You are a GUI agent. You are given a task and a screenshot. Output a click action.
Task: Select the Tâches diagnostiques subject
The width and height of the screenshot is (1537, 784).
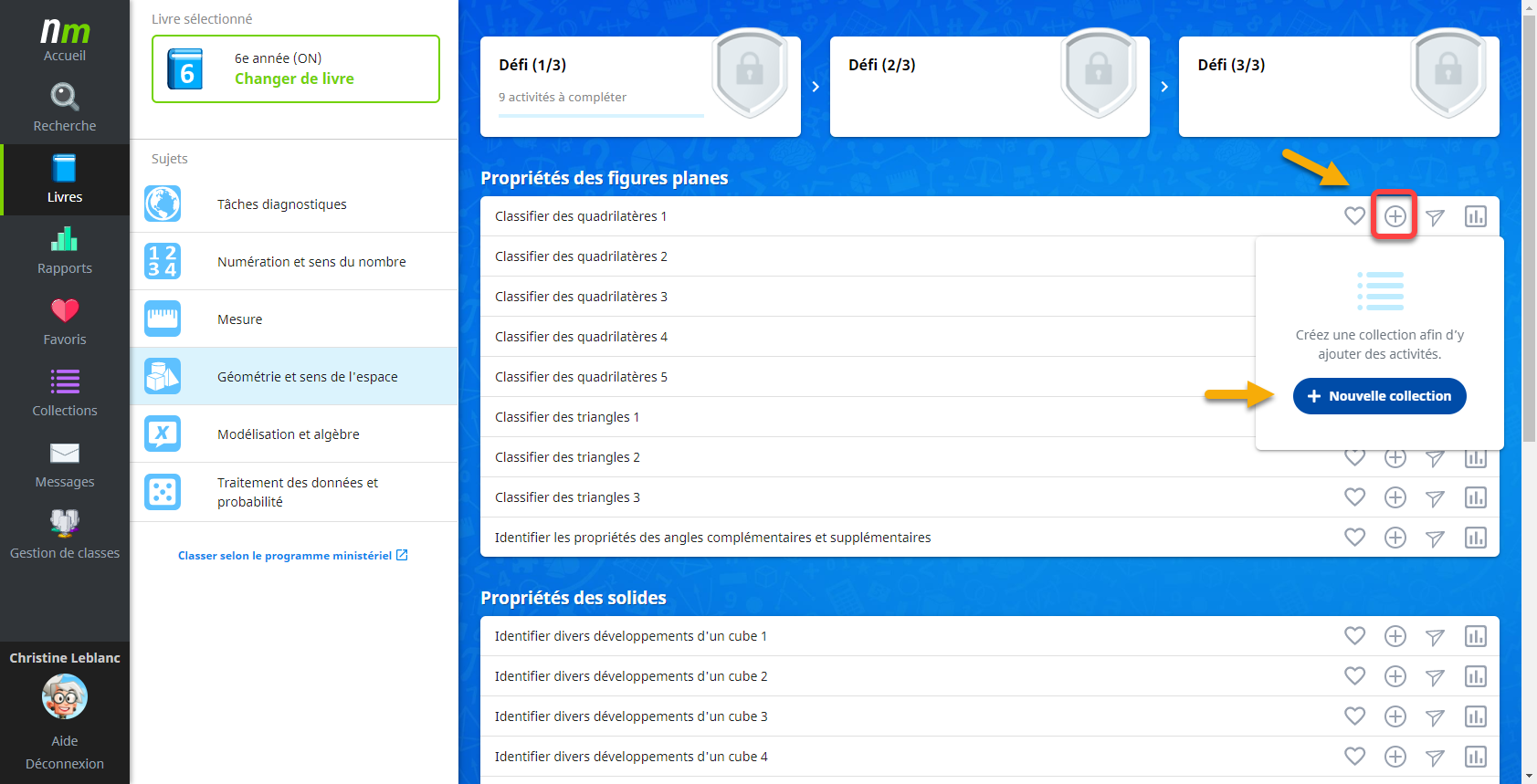[294, 204]
